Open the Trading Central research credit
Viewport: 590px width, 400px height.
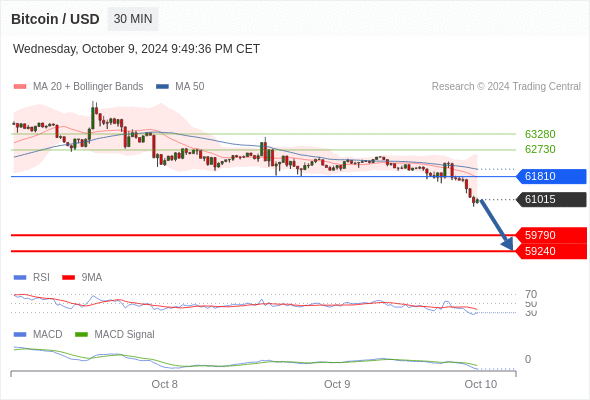pos(506,87)
